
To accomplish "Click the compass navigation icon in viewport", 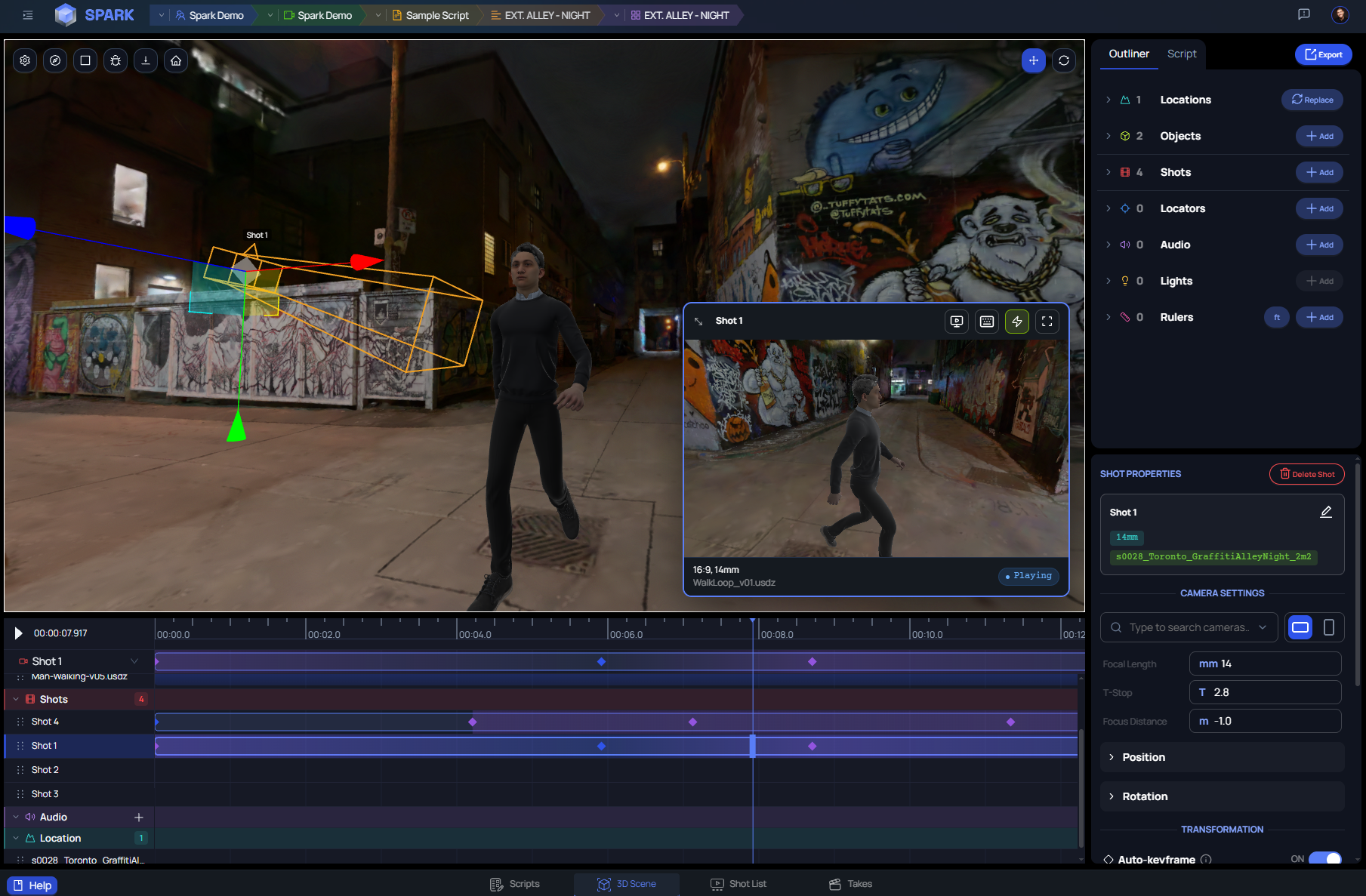I will [x=55, y=60].
